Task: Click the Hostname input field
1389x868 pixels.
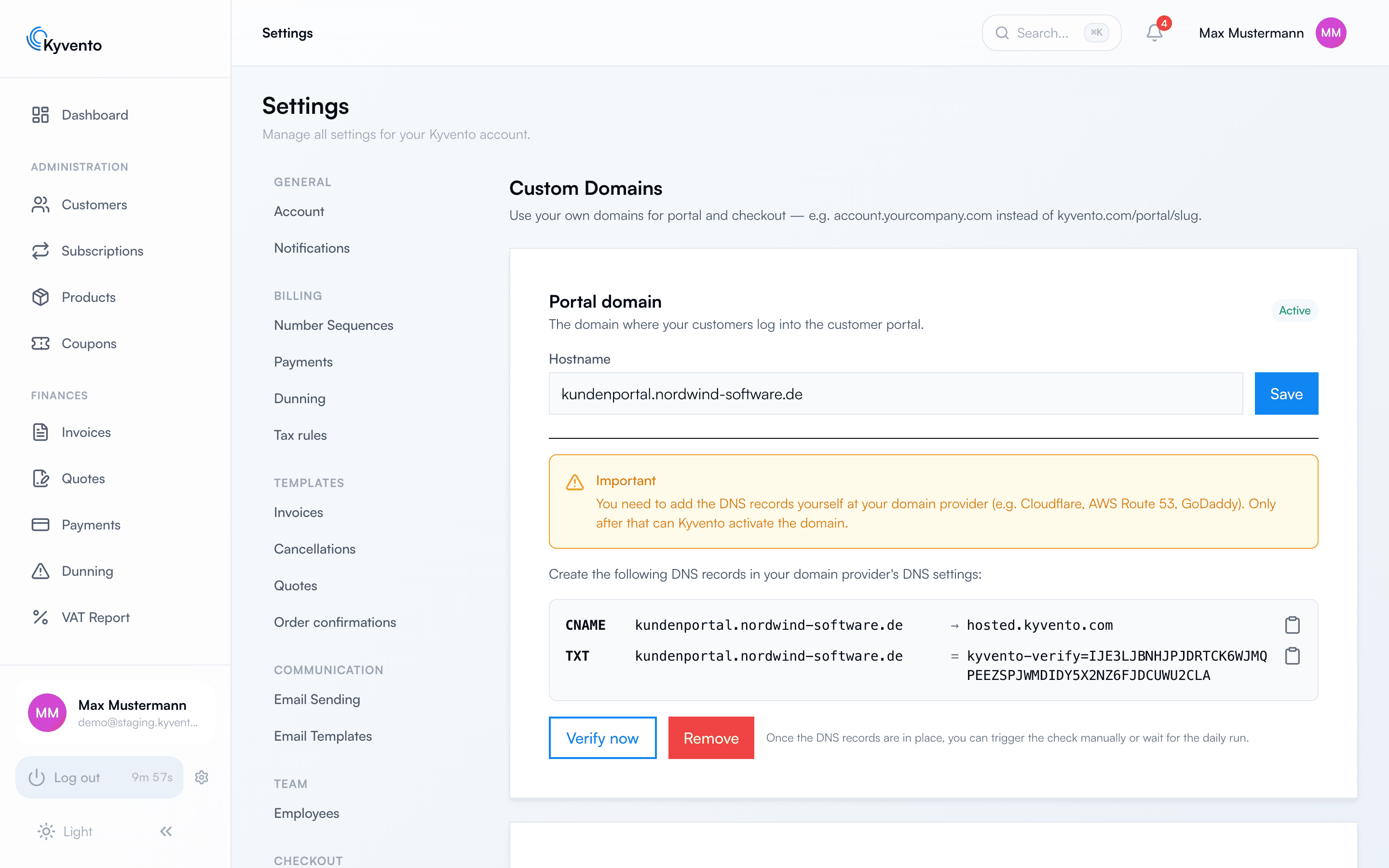Action: pyautogui.click(x=896, y=394)
